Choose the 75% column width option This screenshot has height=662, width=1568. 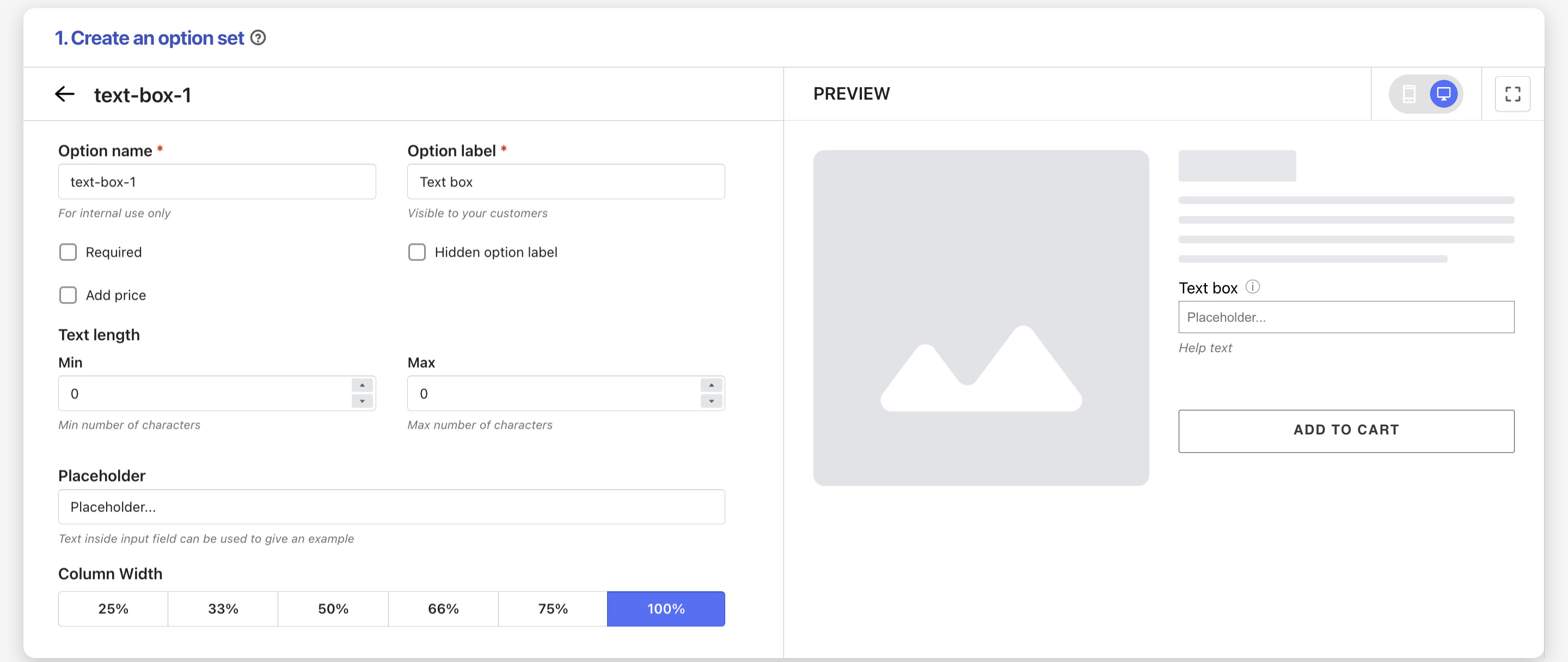(553, 609)
